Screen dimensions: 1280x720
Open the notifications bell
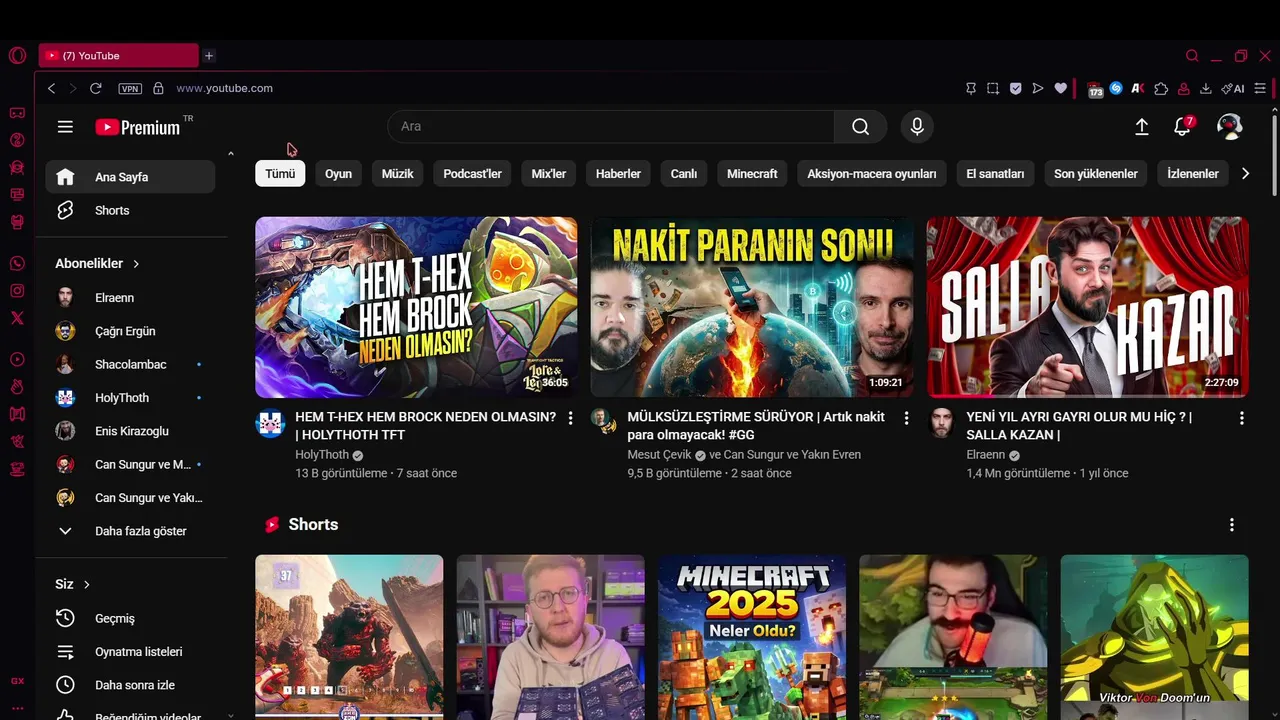[1183, 126]
